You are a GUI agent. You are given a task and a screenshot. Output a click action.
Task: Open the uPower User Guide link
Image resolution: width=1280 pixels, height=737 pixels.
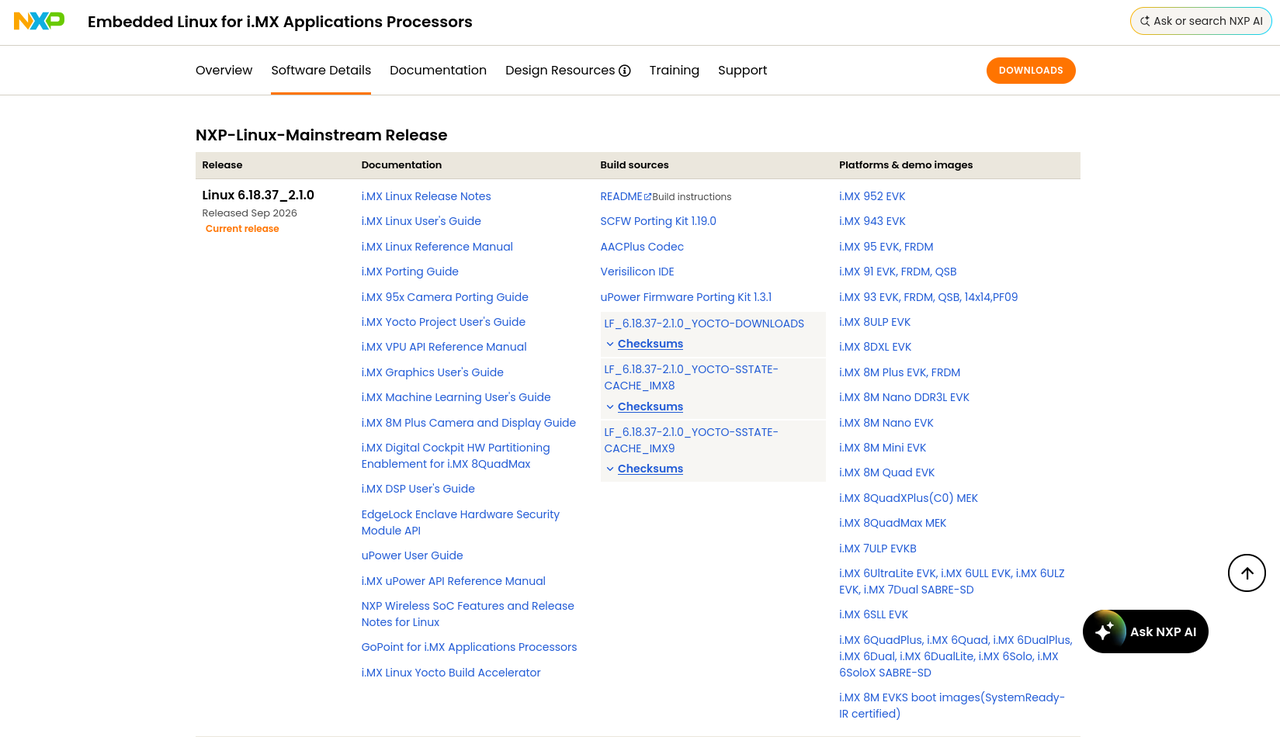[412, 556]
